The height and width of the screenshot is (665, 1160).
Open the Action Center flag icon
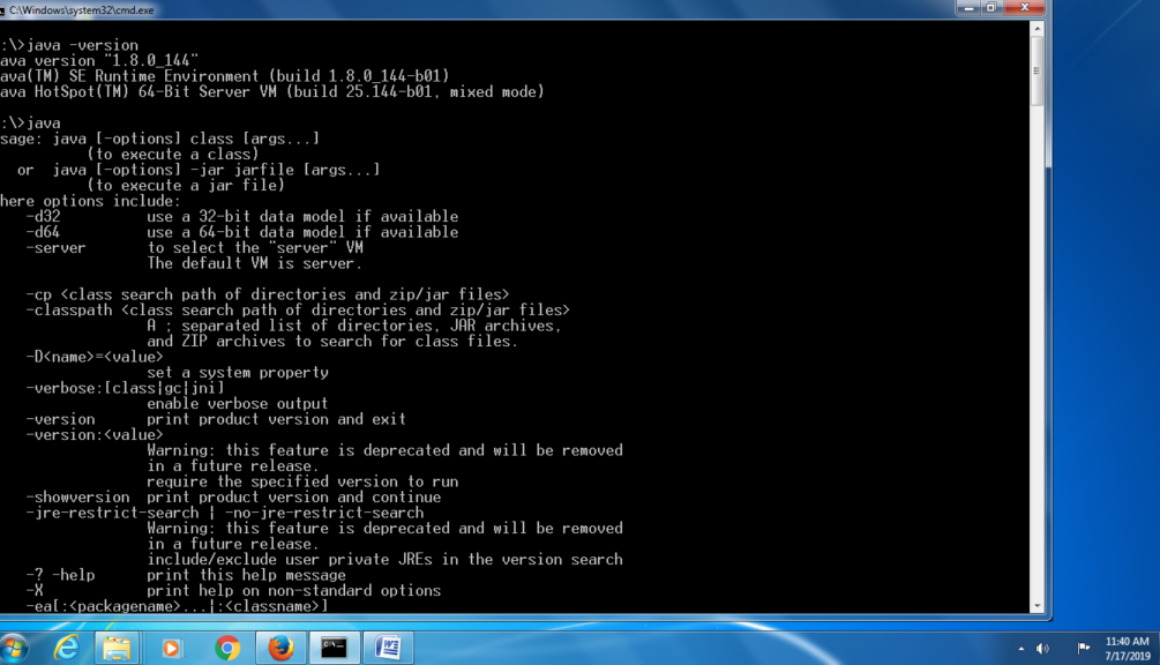1084,648
